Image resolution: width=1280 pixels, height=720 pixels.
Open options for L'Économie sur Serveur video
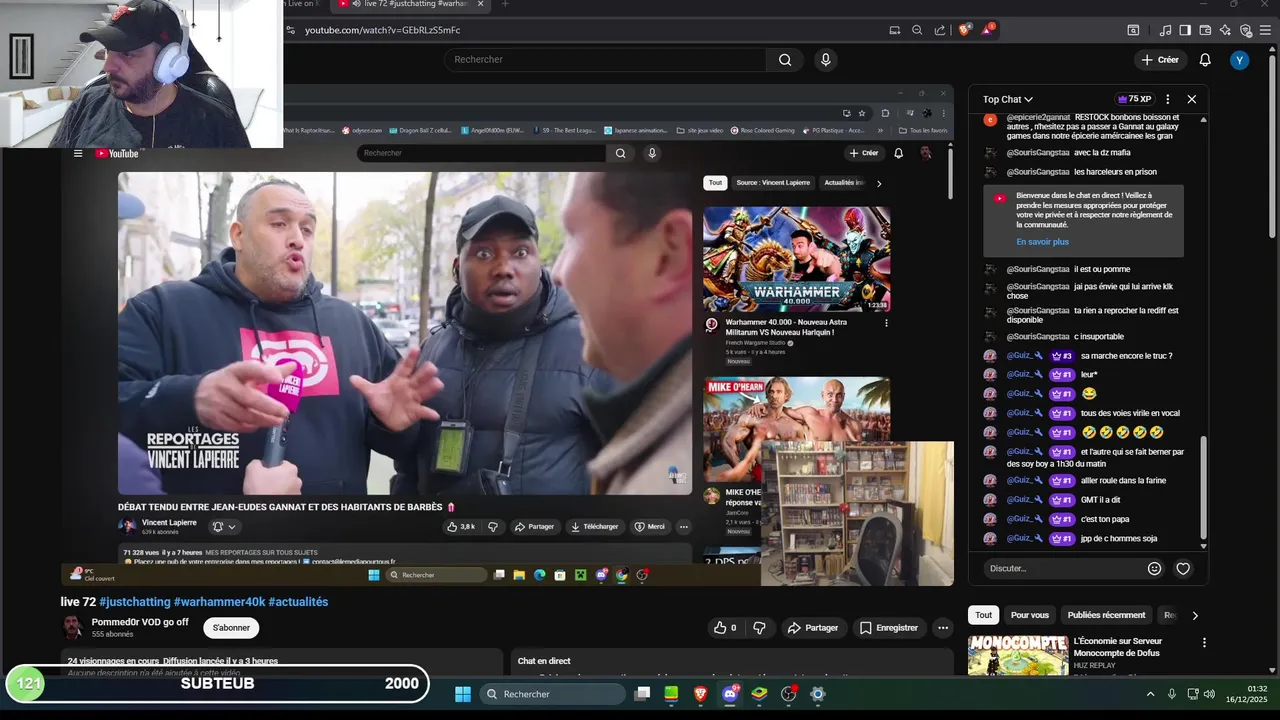click(1204, 643)
